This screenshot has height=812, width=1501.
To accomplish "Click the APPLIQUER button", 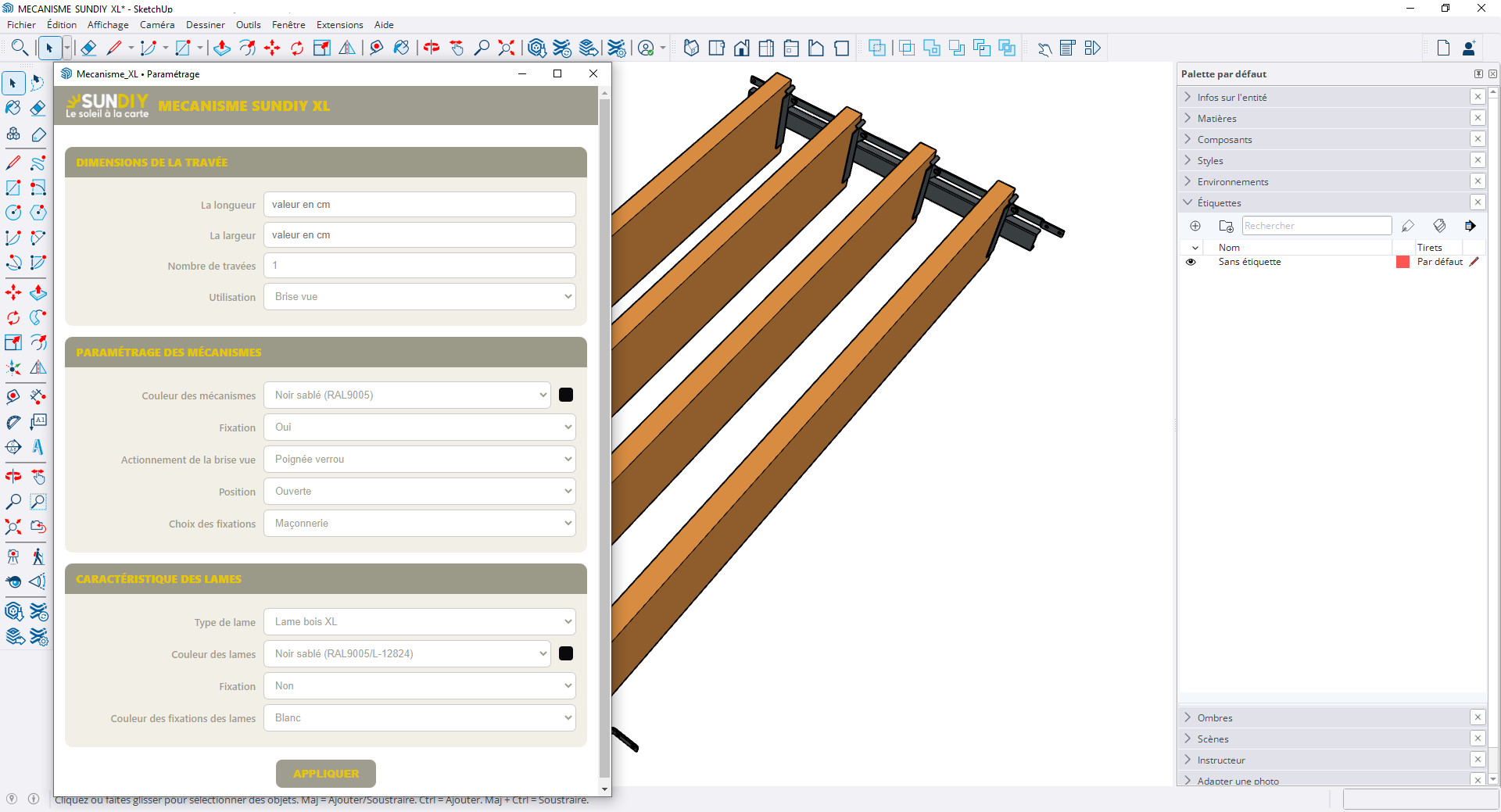I will (326, 774).
